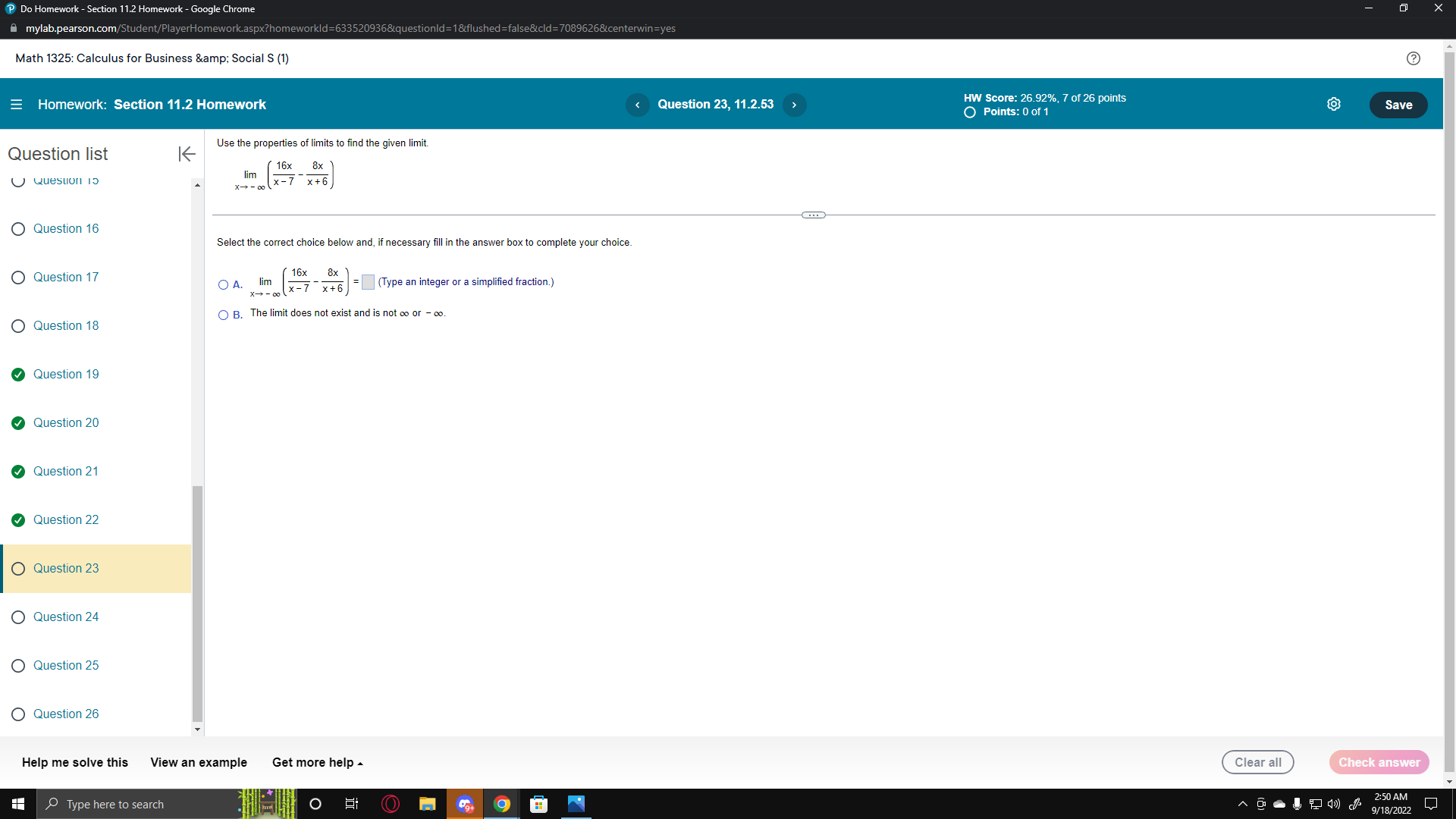Click the Check answer button

click(x=1379, y=762)
